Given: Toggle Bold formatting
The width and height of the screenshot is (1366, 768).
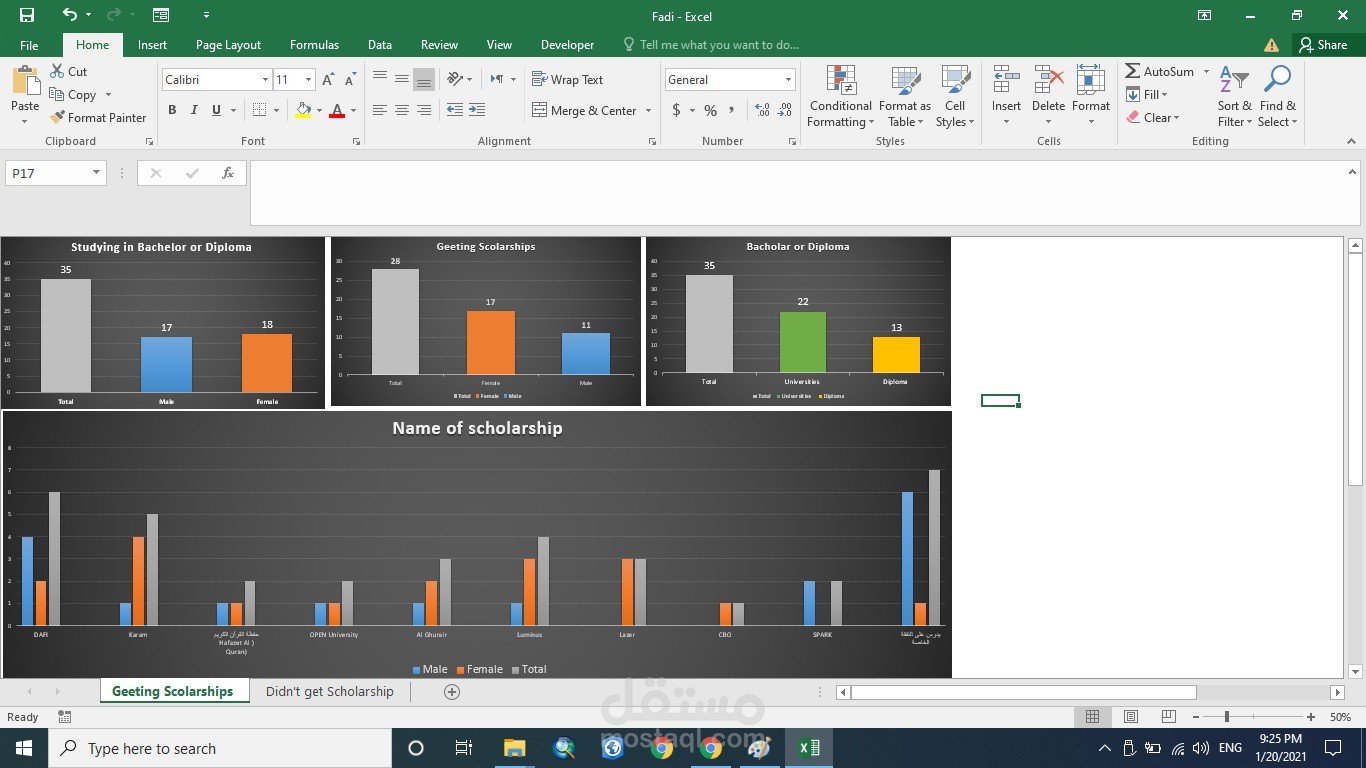Looking at the screenshot, I should (172, 110).
